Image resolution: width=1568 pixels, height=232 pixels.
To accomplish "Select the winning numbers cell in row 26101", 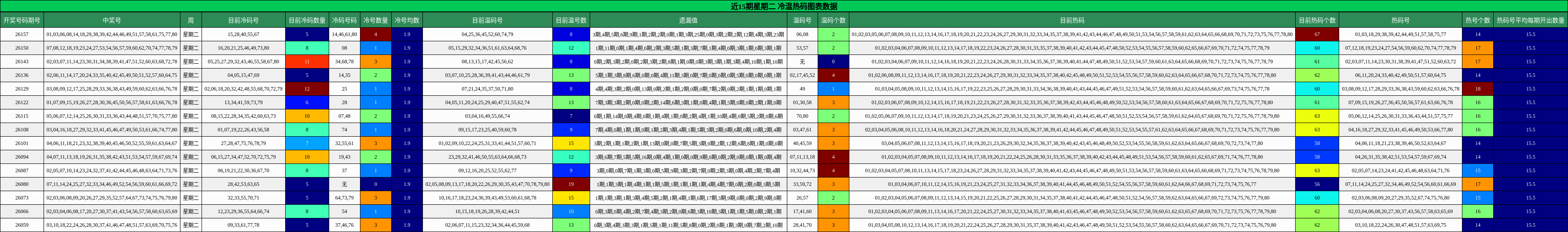I will [112, 143].
